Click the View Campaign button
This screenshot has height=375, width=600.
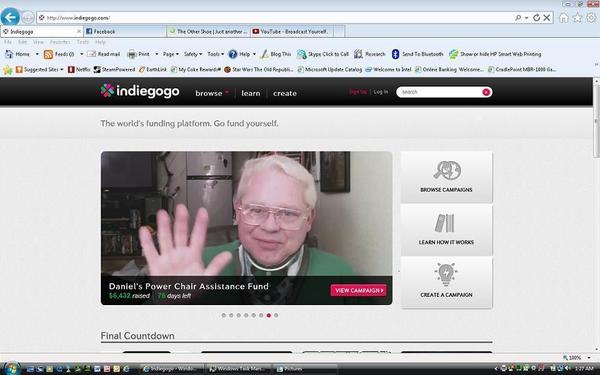click(359, 290)
